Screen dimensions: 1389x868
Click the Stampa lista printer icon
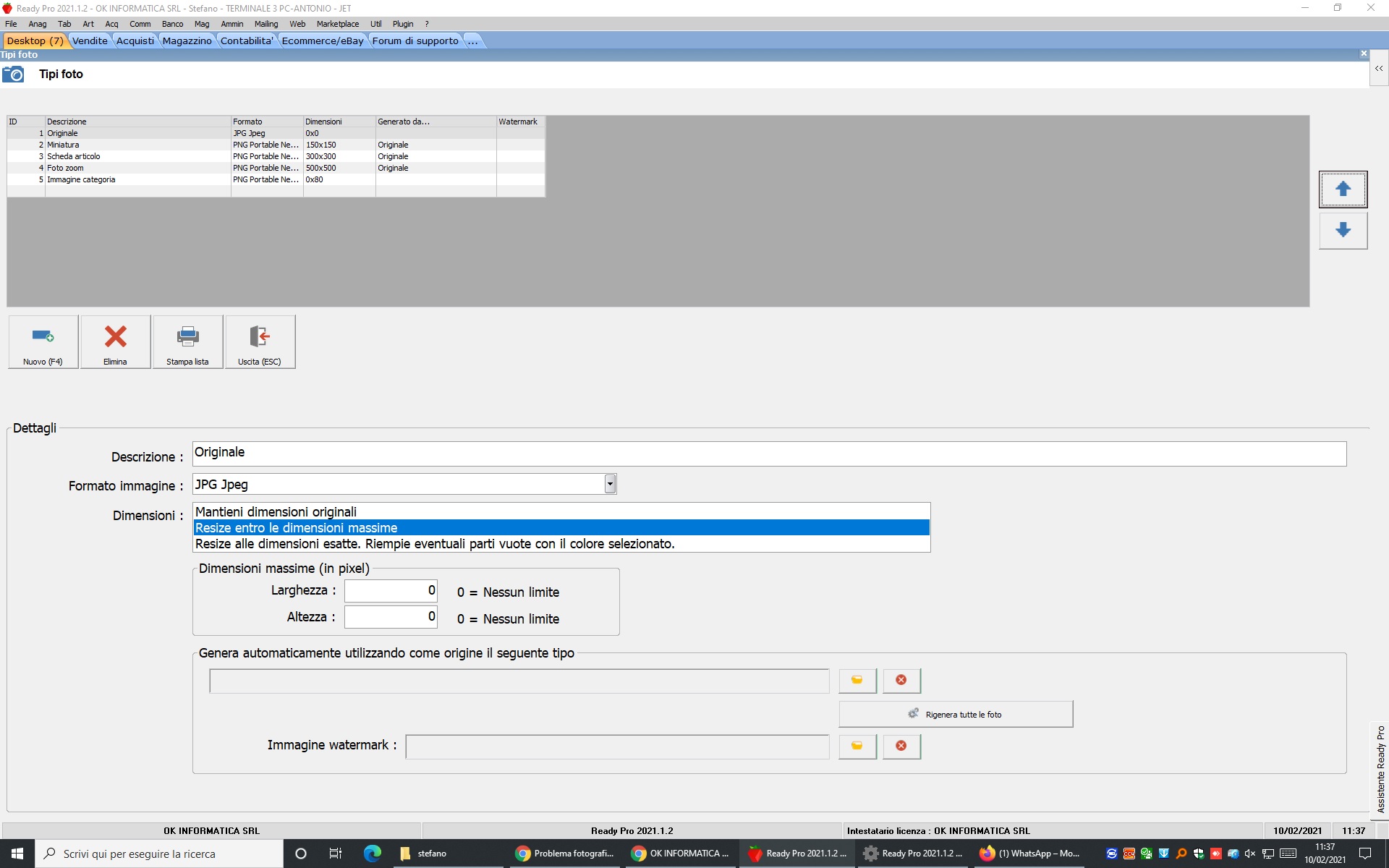coord(187,341)
